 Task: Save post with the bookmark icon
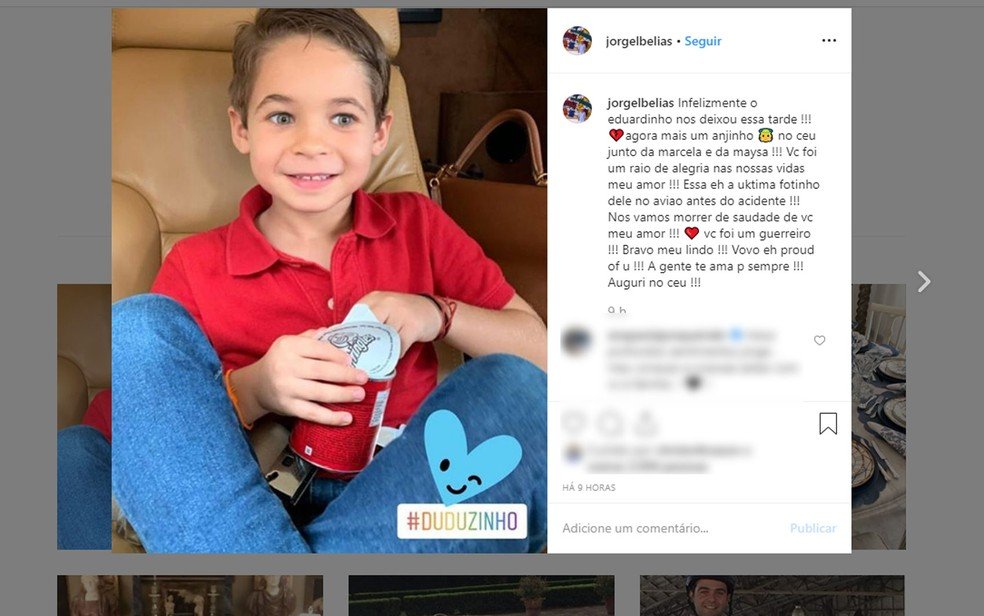828,423
